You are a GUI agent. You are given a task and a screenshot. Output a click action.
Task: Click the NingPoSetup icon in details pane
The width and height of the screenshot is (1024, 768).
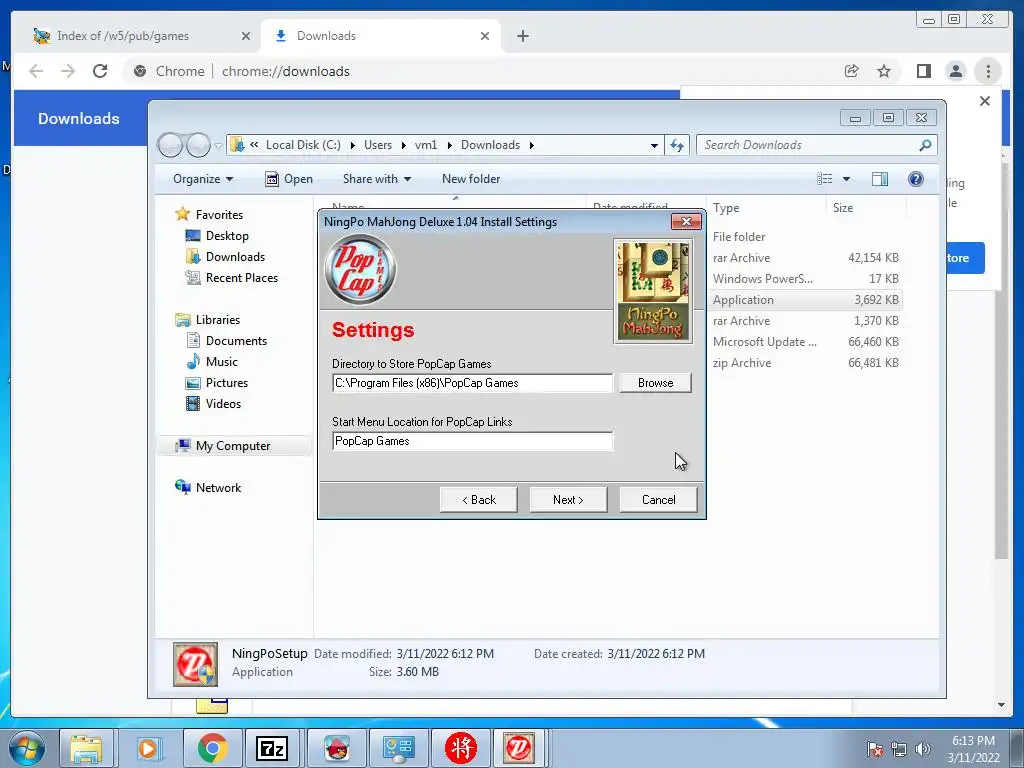click(195, 664)
